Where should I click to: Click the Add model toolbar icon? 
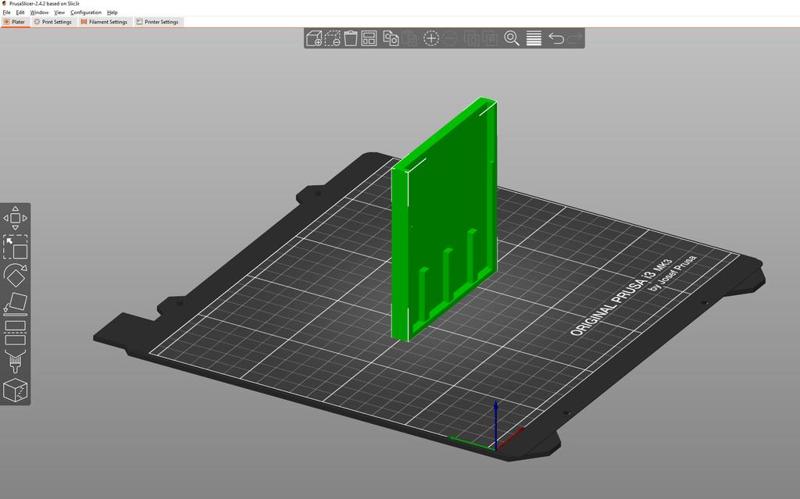(314, 38)
